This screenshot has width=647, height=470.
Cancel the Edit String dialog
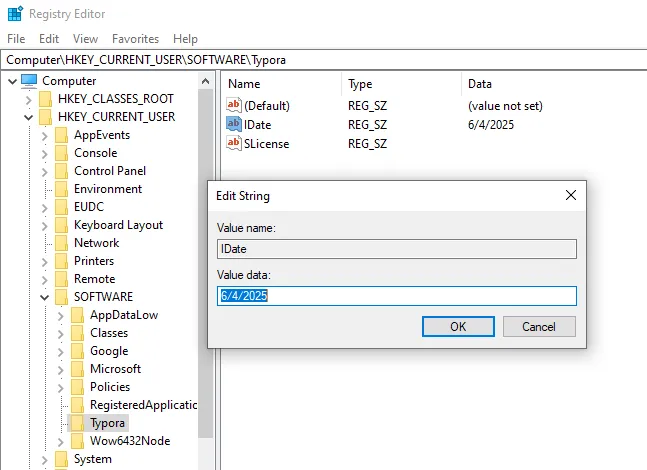point(539,326)
